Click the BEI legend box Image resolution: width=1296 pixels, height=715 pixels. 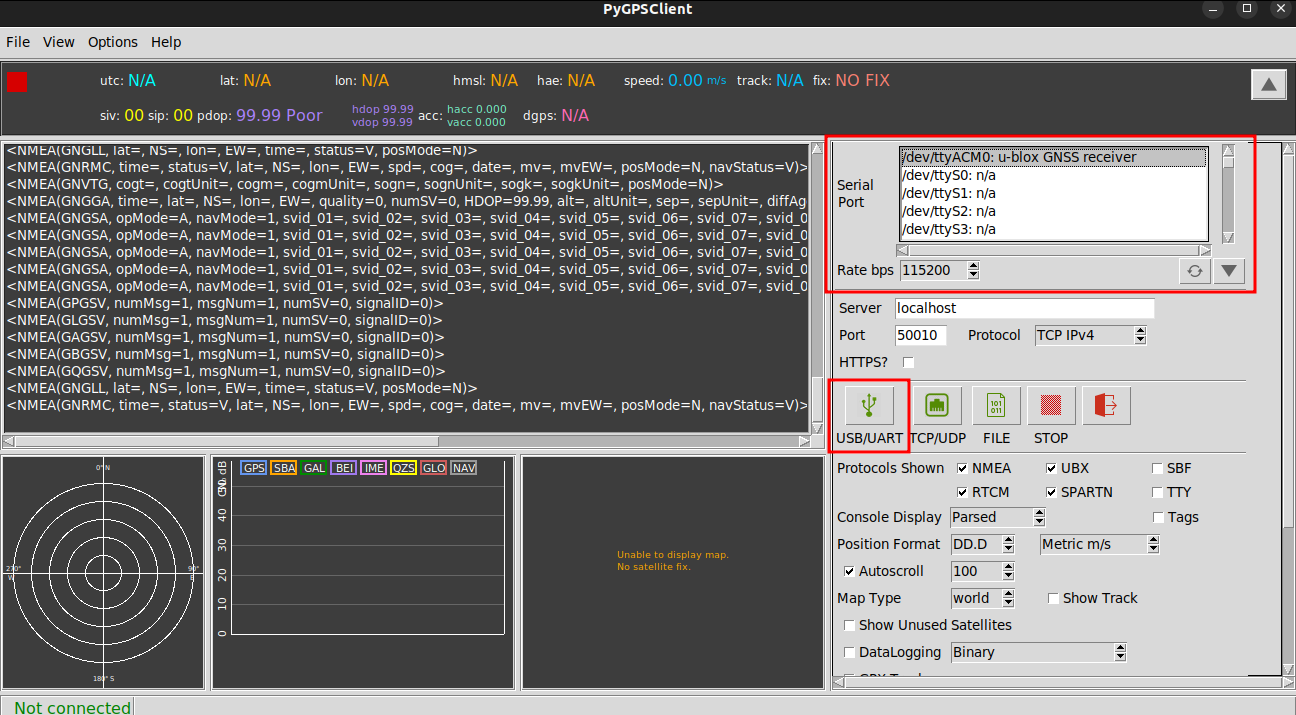tap(344, 468)
